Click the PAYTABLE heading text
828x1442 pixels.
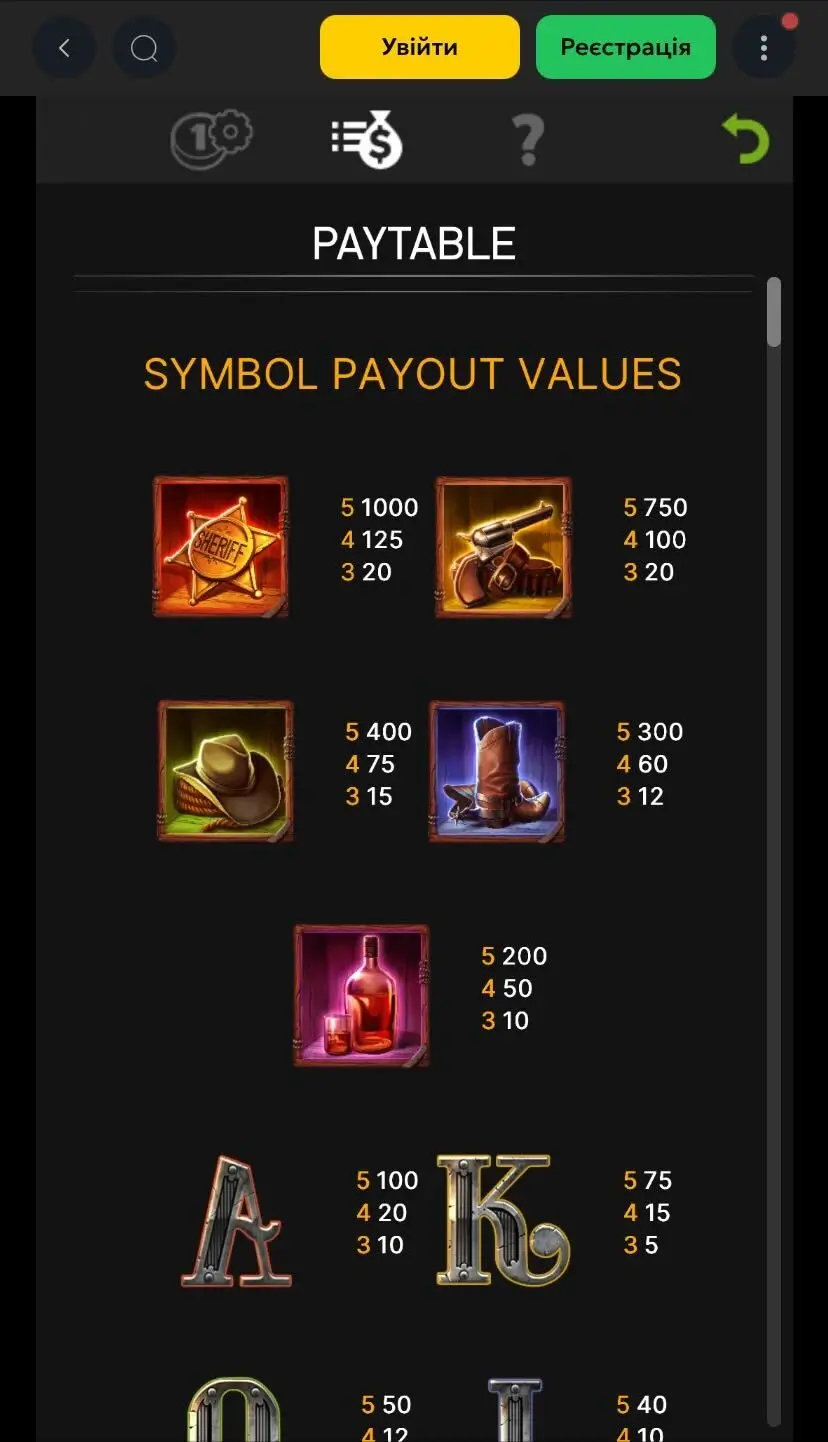414,243
